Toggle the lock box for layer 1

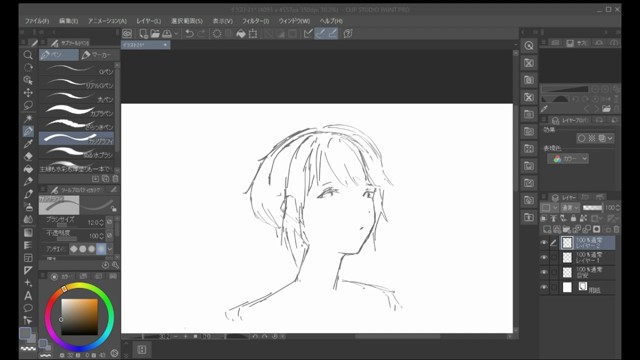554,258
